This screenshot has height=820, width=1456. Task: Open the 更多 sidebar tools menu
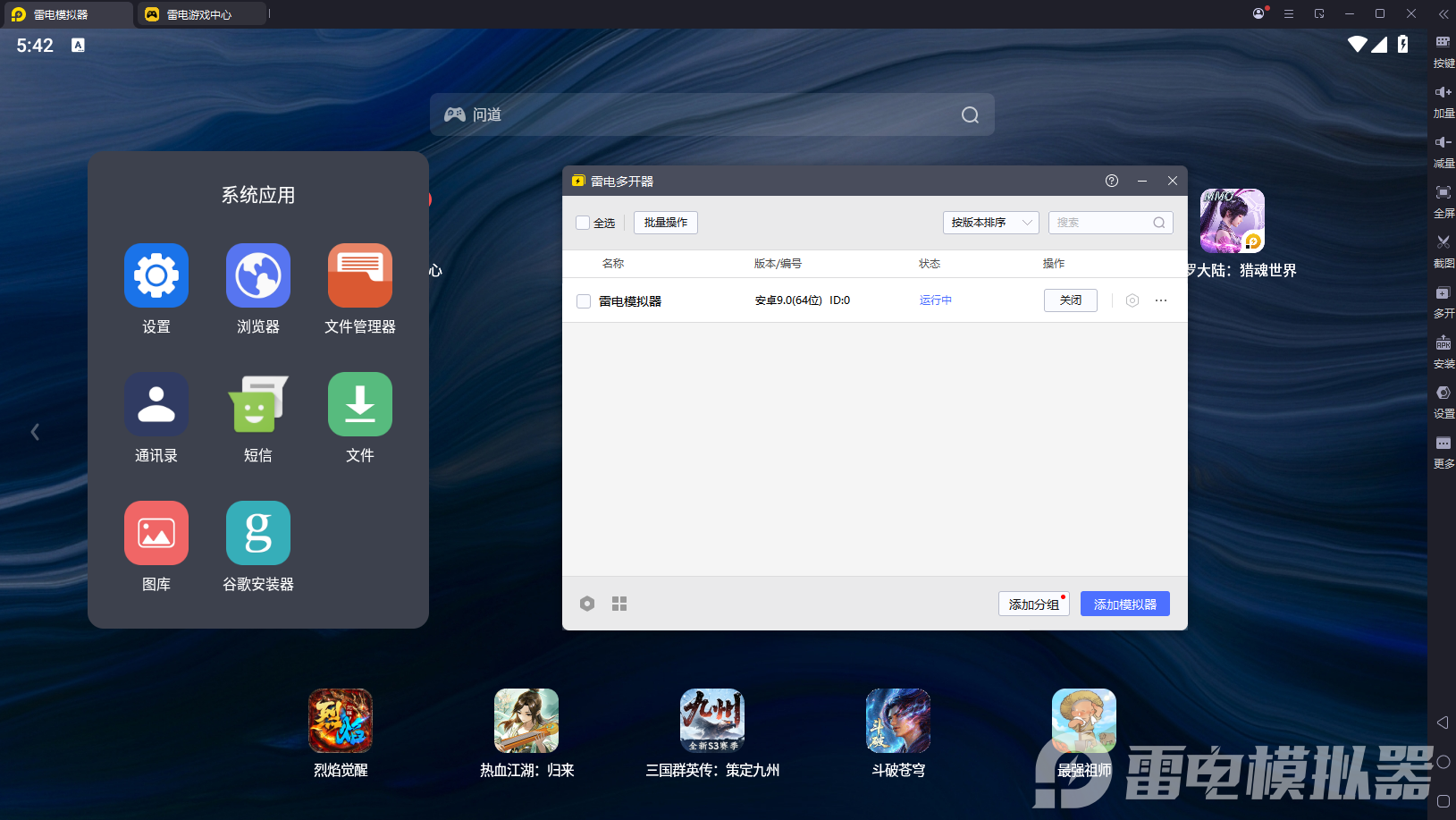[1443, 452]
